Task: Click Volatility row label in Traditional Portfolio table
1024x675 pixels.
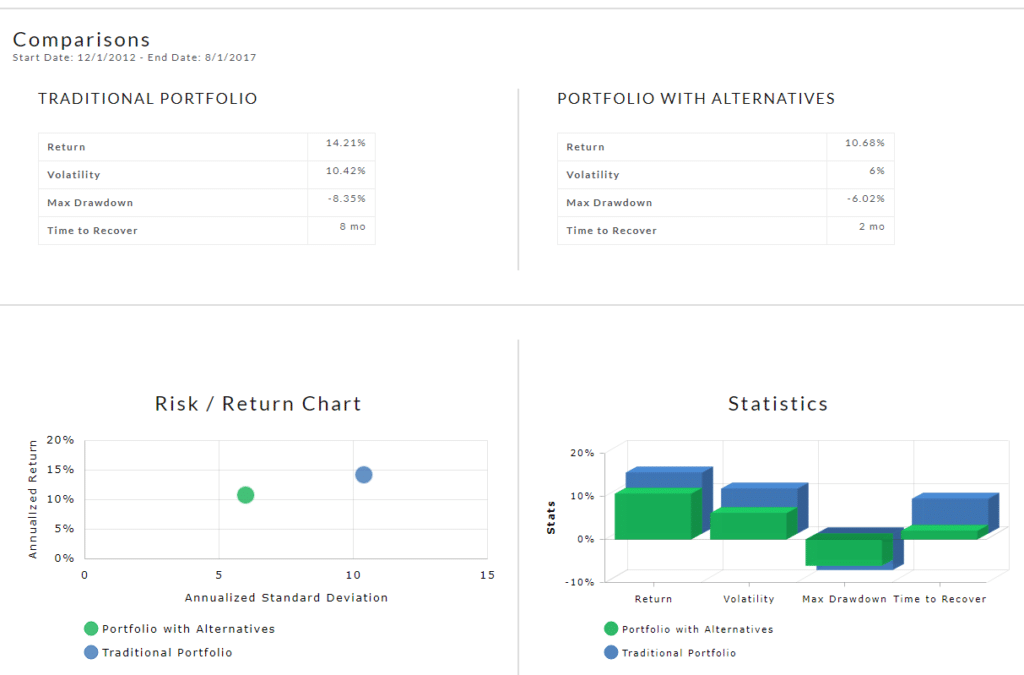Action: tap(74, 175)
